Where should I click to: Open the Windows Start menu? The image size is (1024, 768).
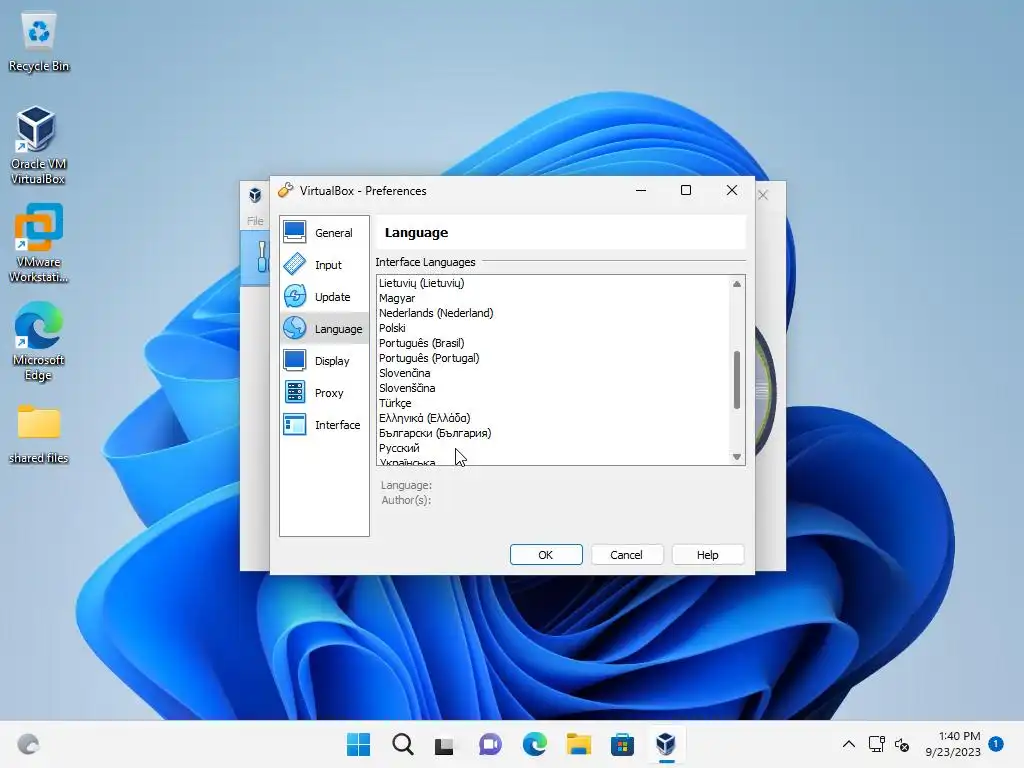point(358,744)
